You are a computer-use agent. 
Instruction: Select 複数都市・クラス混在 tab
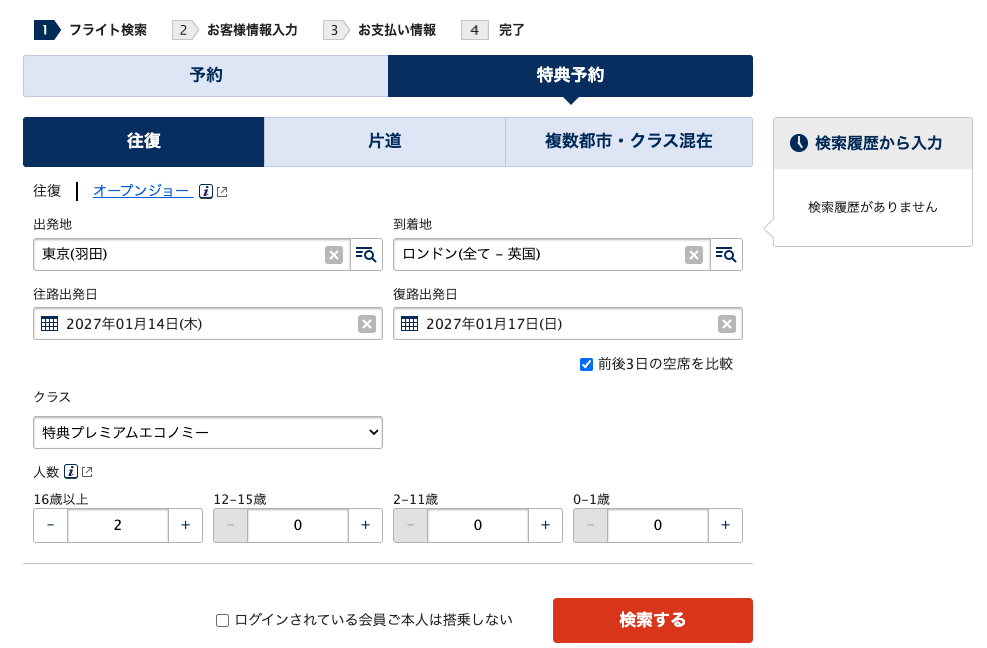[x=628, y=142]
